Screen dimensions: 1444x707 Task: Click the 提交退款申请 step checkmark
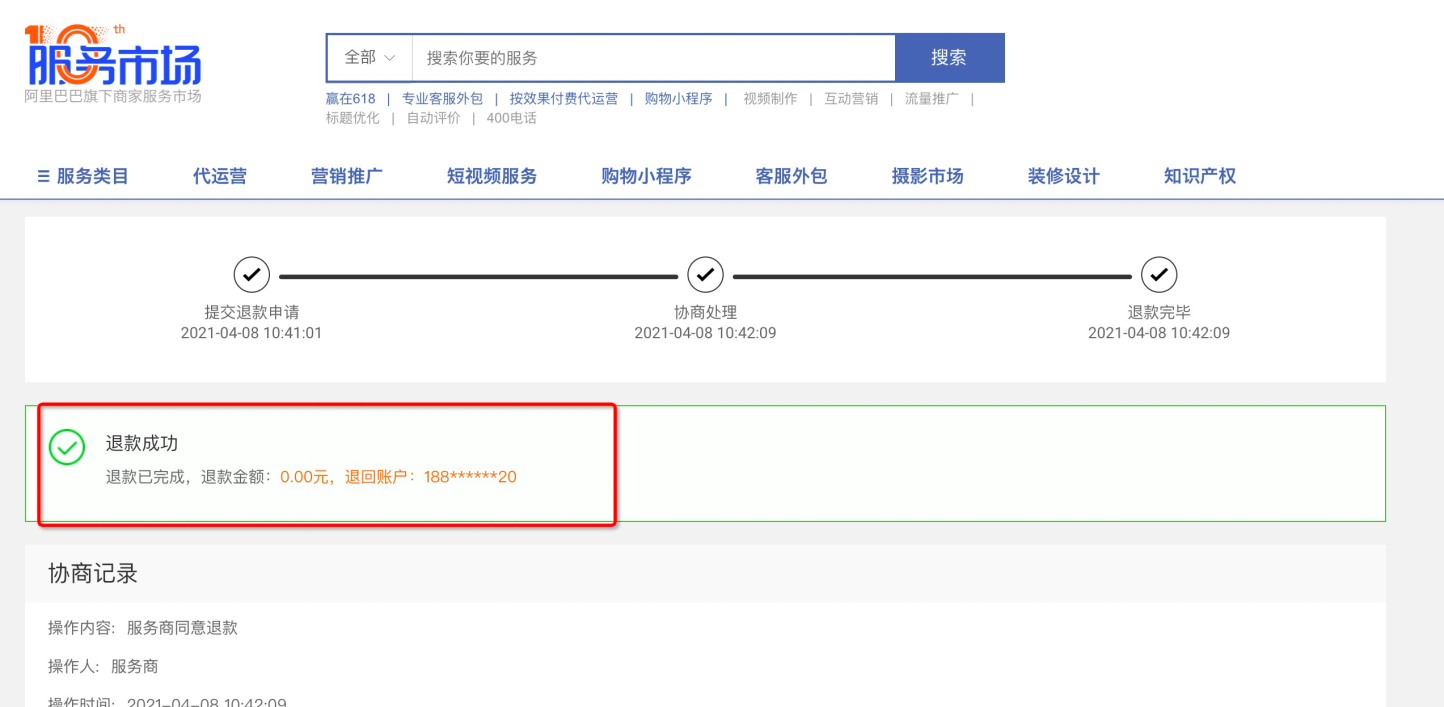point(251,273)
